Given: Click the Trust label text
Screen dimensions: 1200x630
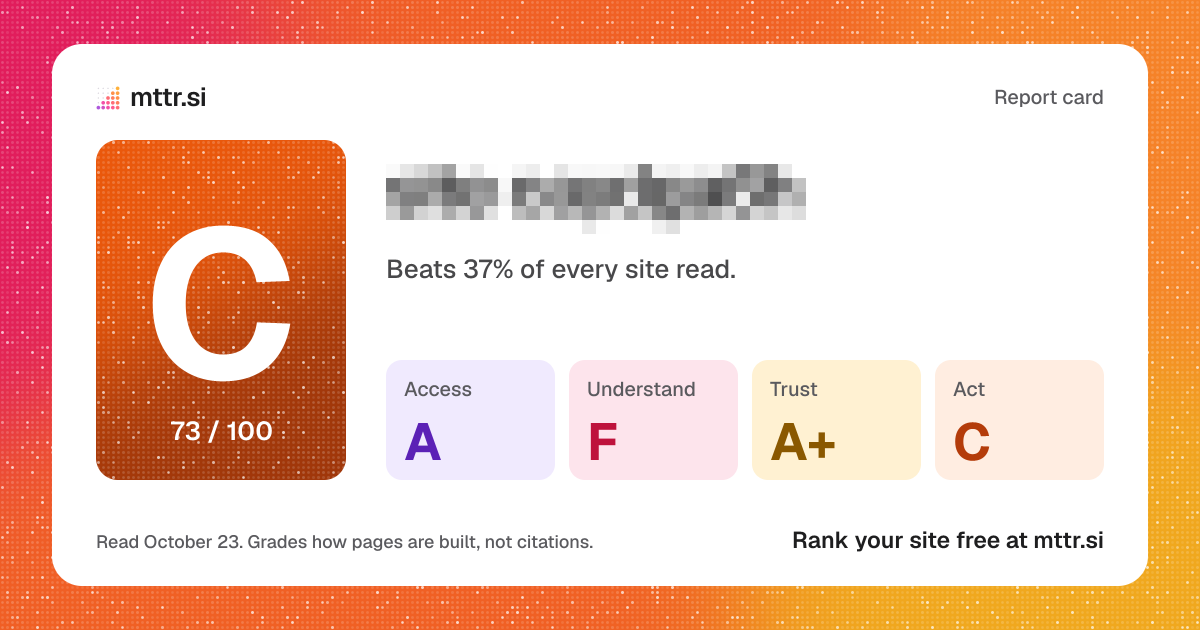Looking at the screenshot, I should click(794, 390).
